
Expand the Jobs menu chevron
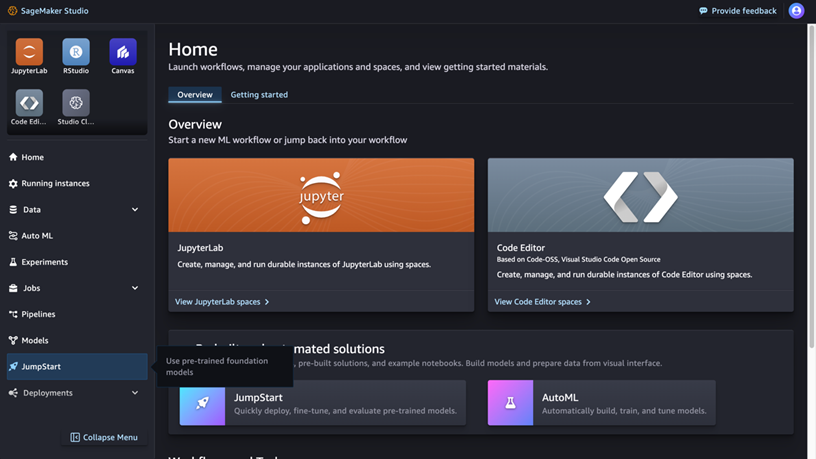pos(135,288)
